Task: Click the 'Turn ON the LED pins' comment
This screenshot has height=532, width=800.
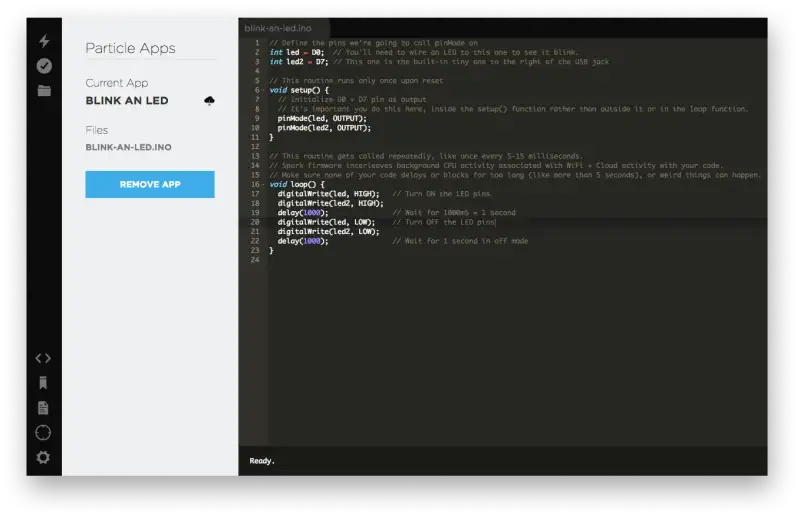Action: (441, 194)
